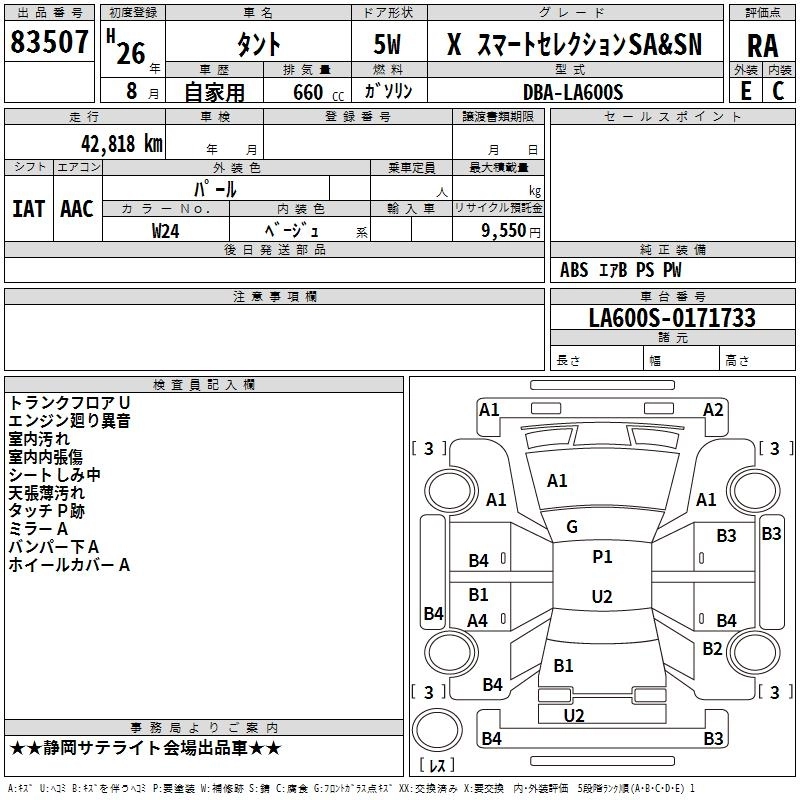This screenshot has width=800, height=800.
Task: Click the damage code legend line
Action: (x=352, y=789)
